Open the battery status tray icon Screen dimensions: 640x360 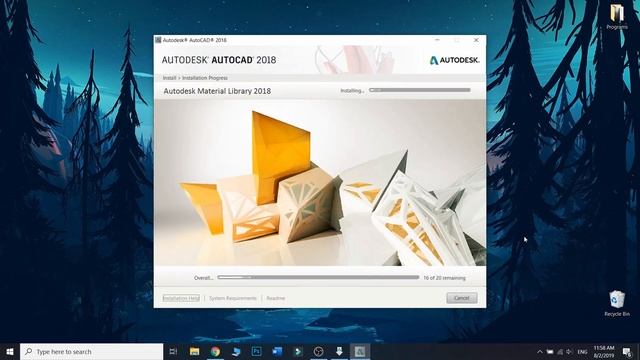[550, 351]
